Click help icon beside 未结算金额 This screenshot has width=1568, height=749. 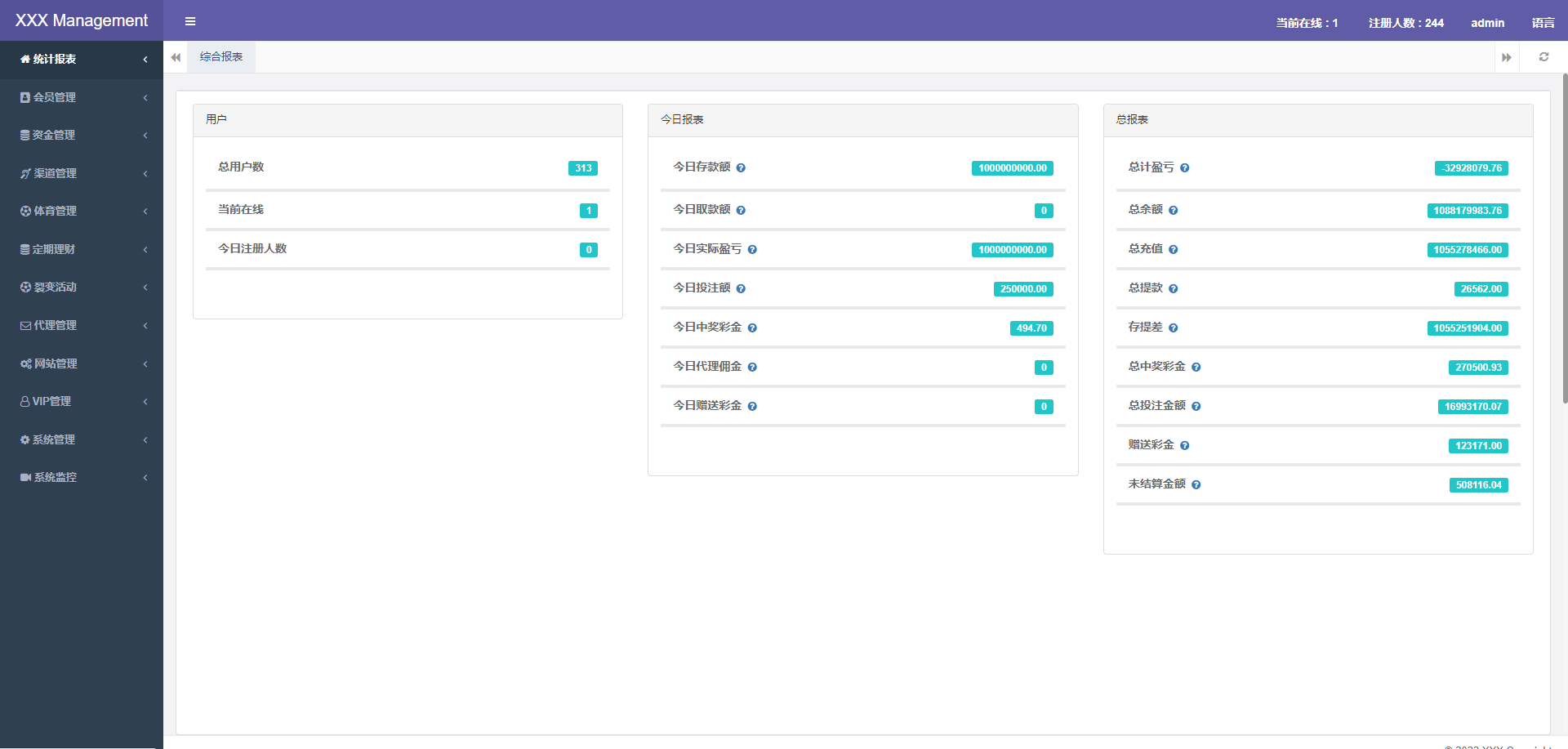click(1196, 485)
